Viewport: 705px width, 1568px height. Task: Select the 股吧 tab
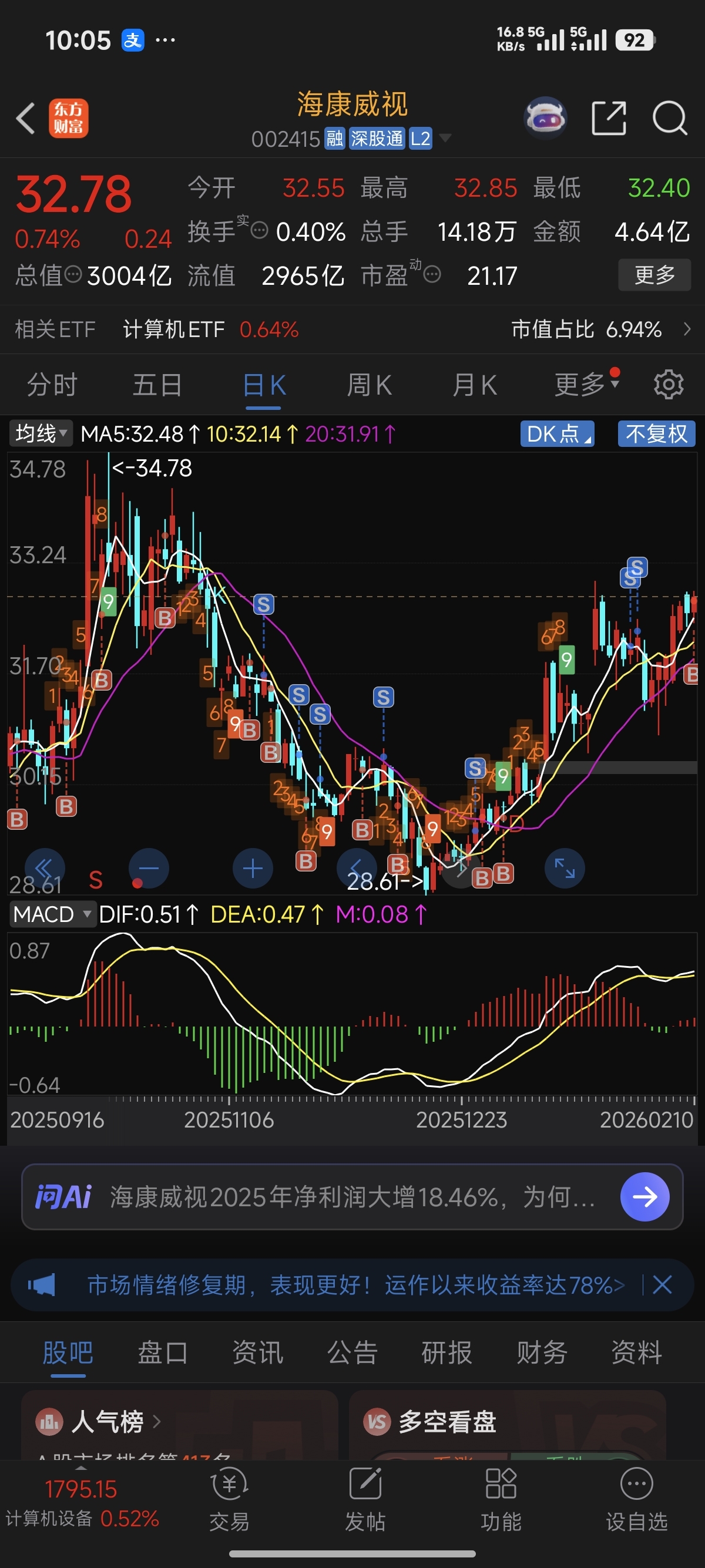[68, 1353]
